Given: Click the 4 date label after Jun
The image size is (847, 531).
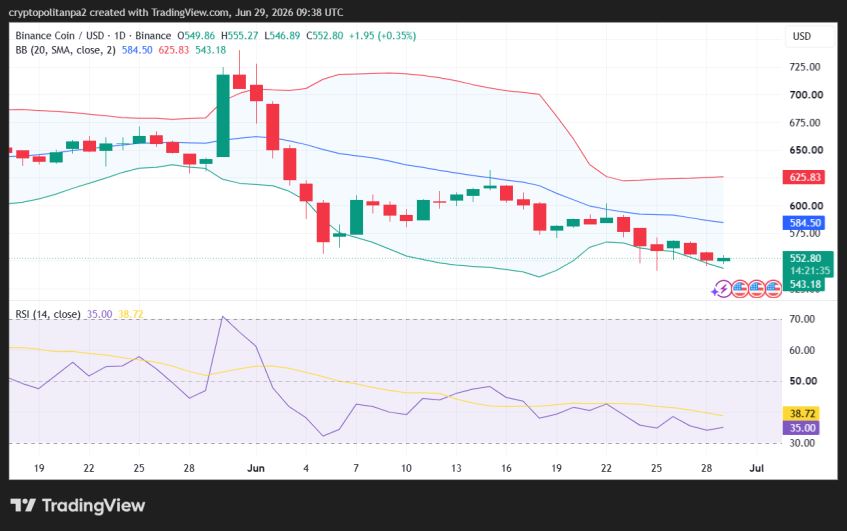Looking at the screenshot, I should pyautogui.click(x=306, y=468).
